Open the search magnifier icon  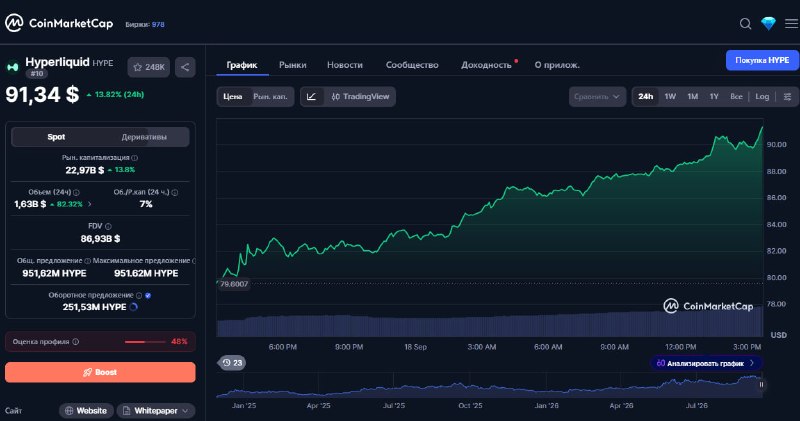tap(745, 24)
